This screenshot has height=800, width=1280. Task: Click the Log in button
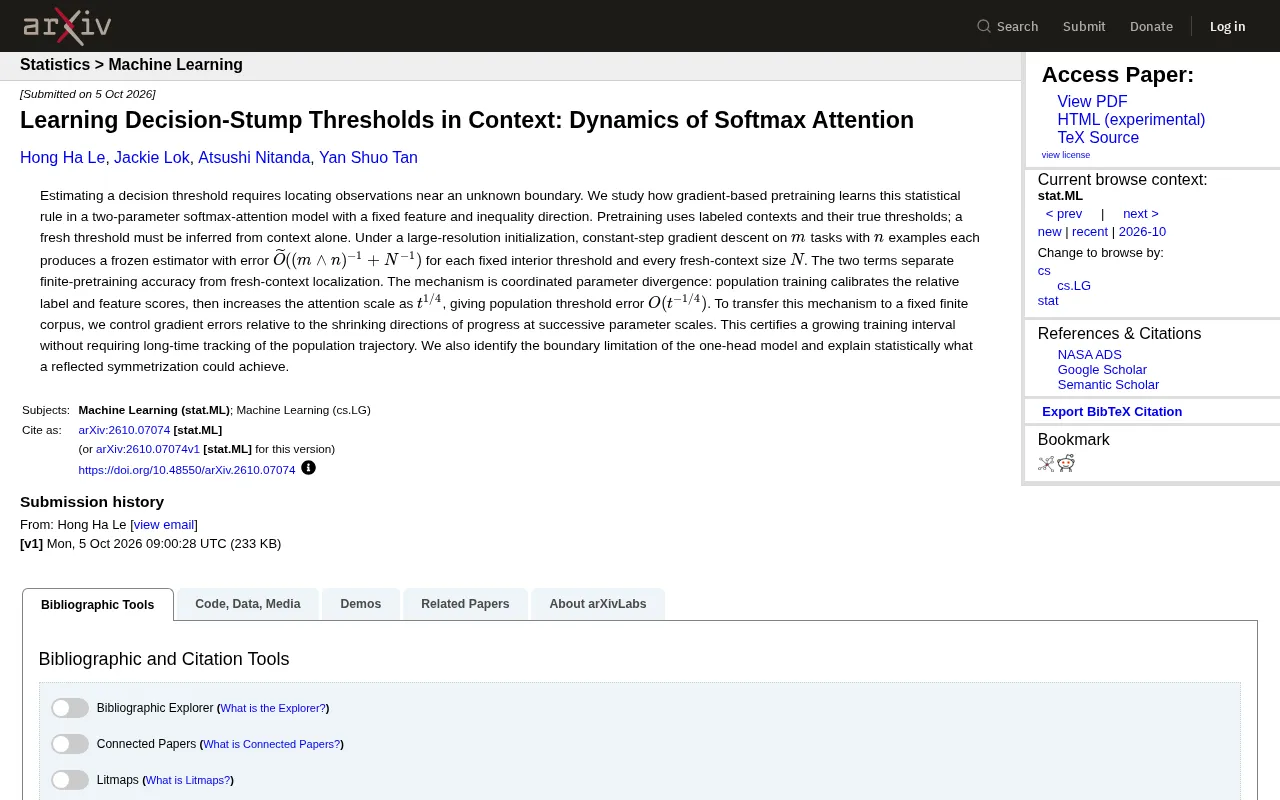(x=1228, y=26)
